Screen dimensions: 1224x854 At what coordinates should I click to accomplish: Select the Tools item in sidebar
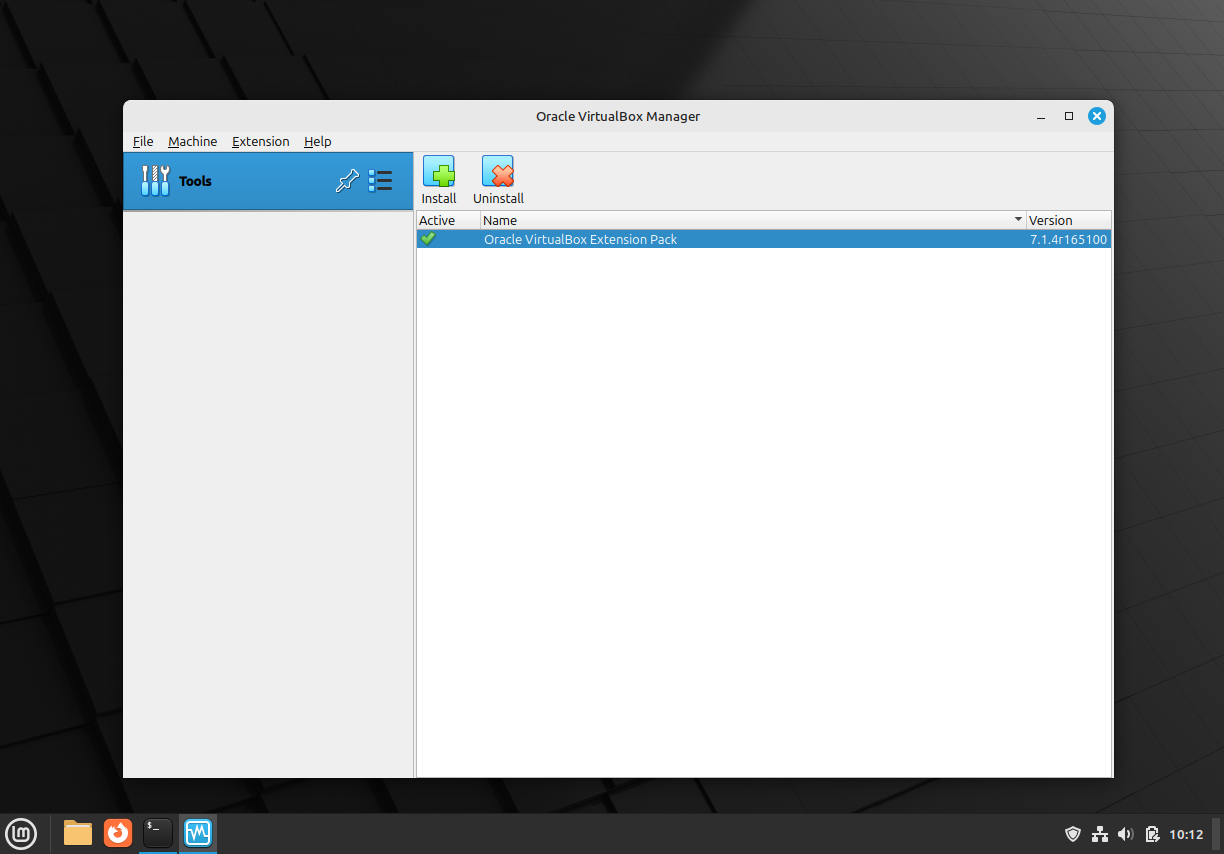268,181
